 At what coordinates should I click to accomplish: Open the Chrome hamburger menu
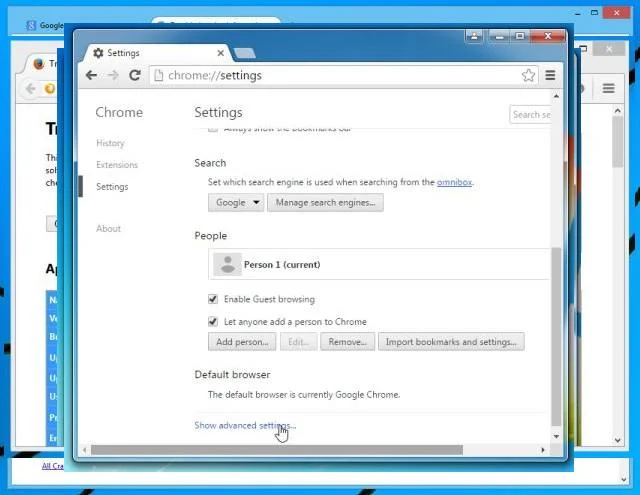pos(550,75)
